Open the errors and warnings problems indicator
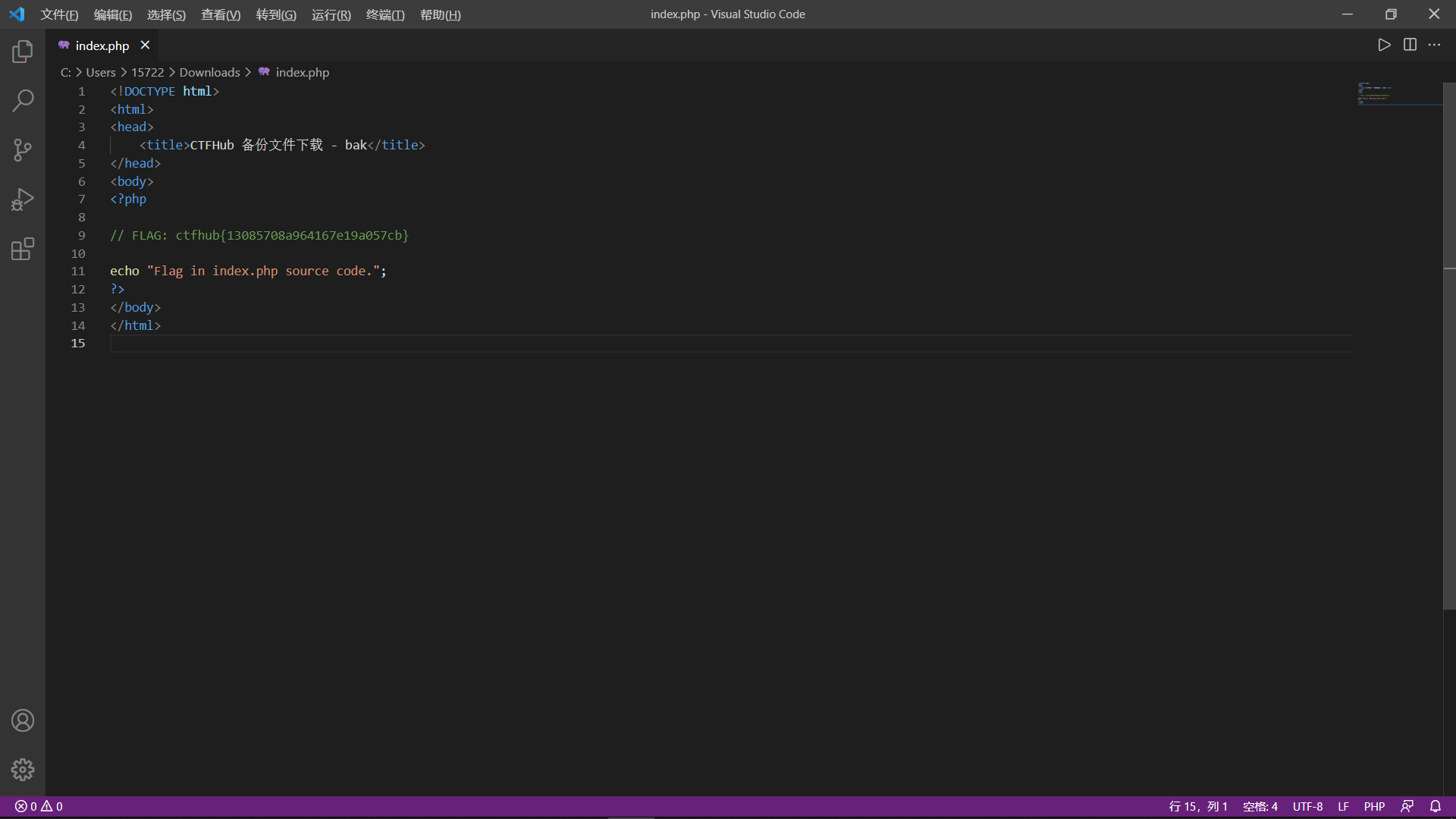The image size is (1456, 819). point(39,806)
